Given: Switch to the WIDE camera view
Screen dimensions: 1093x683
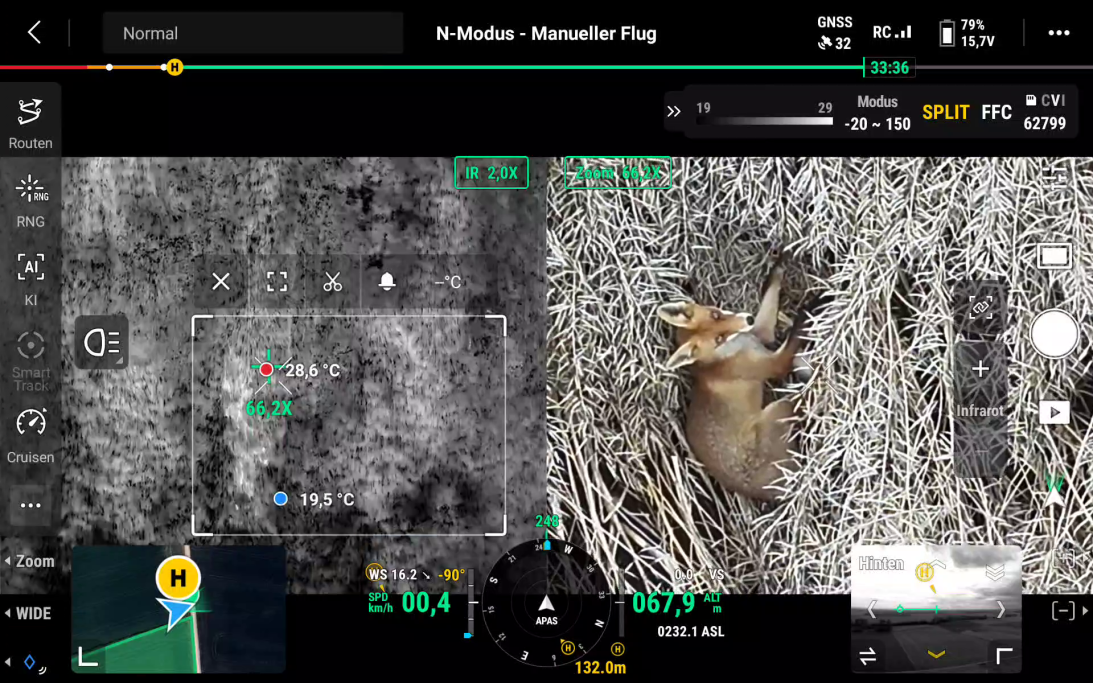Looking at the screenshot, I should coord(32,613).
